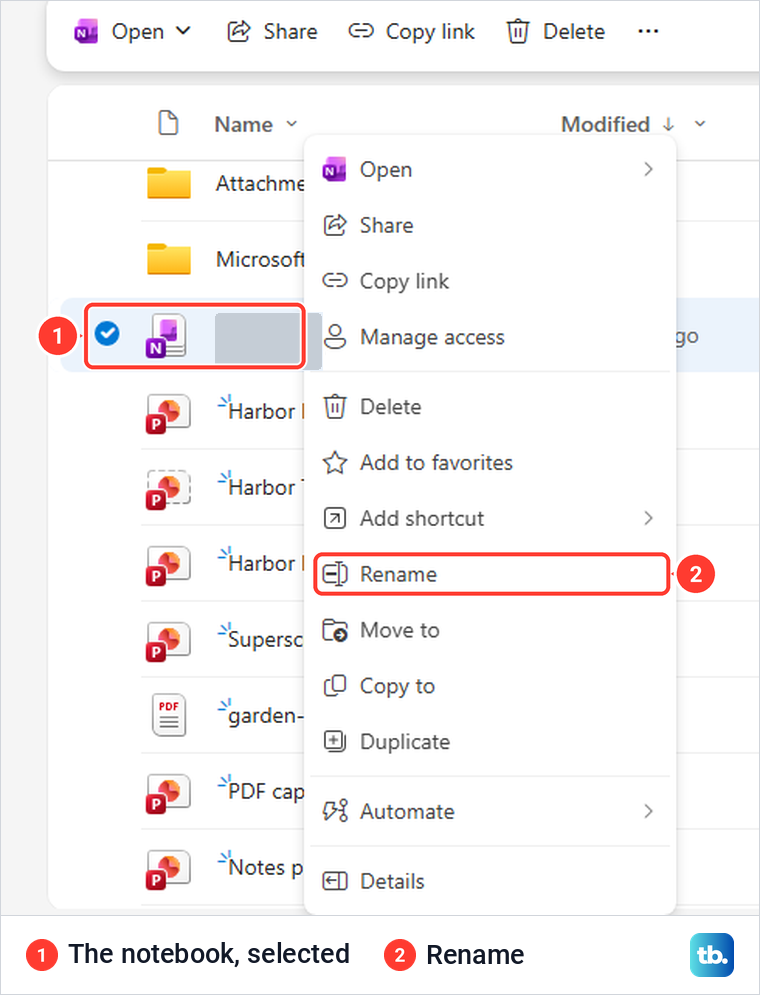
Task: Click the panel icon beside Details
Action: tap(335, 881)
